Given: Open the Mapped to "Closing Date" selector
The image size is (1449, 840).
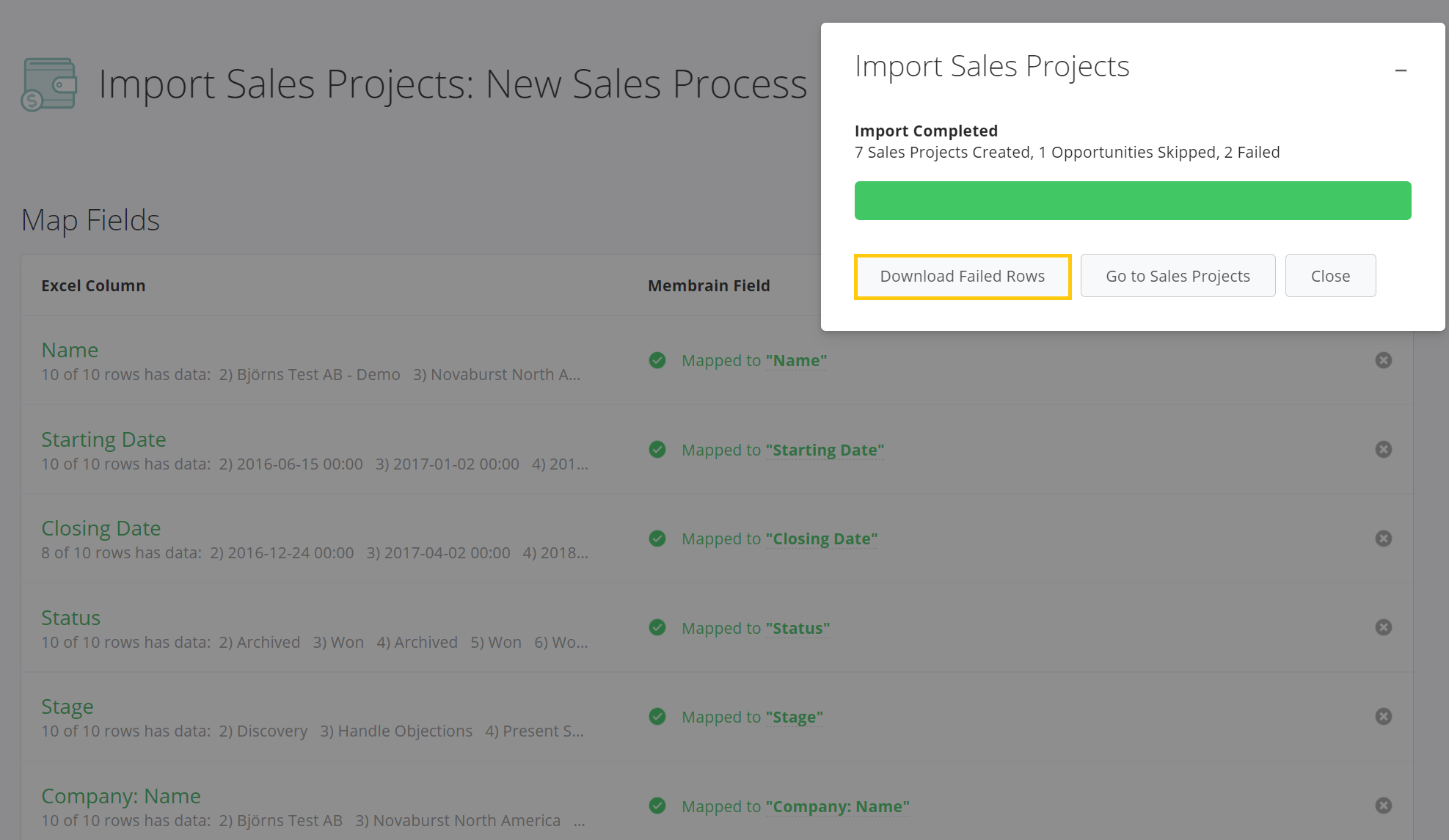Looking at the screenshot, I should (x=821, y=539).
